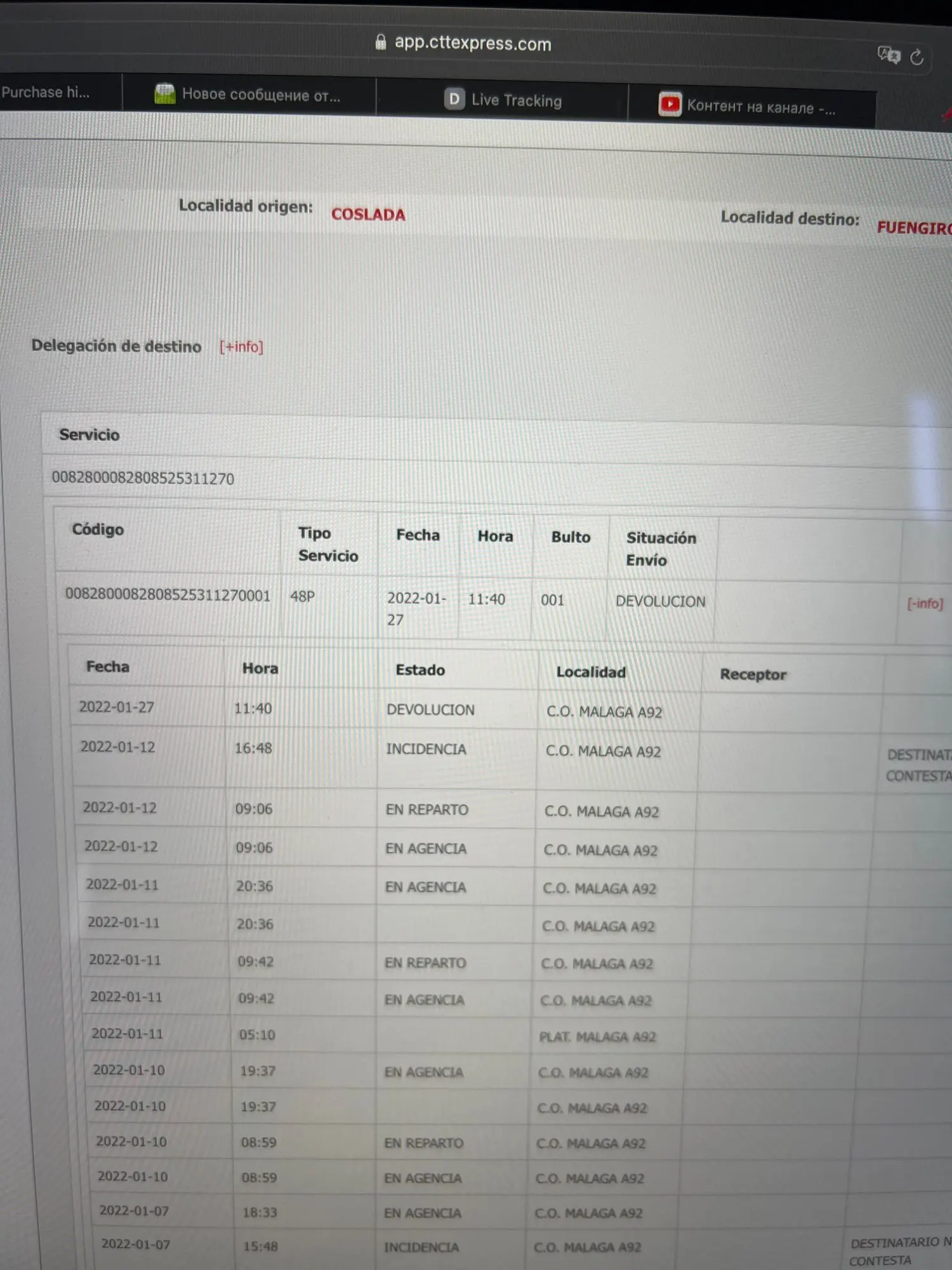
Task: Click INCIDENCIA status at 16:48
Action: (426, 749)
